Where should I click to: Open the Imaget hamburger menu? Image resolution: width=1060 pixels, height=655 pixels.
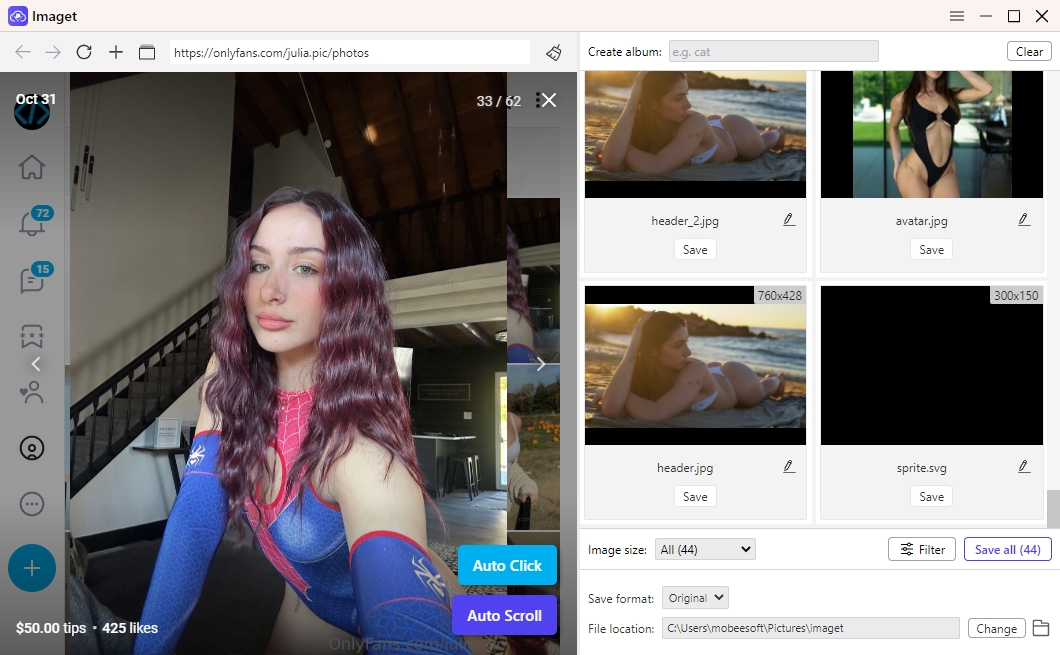(x=957, y=16)
